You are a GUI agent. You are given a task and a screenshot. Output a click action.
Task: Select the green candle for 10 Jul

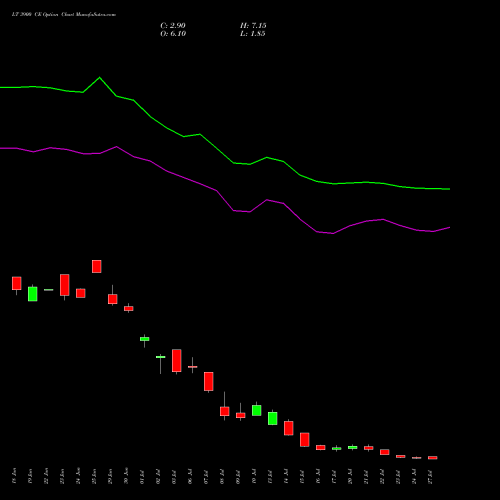(257, 410)
